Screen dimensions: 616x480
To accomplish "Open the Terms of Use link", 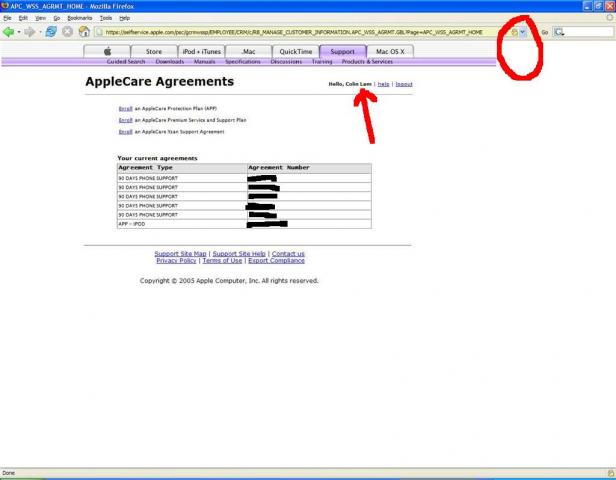I will click(222, 260).
